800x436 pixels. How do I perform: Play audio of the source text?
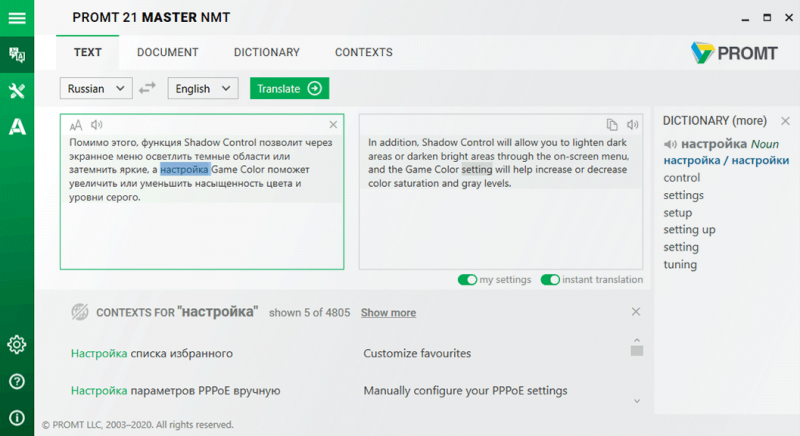point(97,125)
